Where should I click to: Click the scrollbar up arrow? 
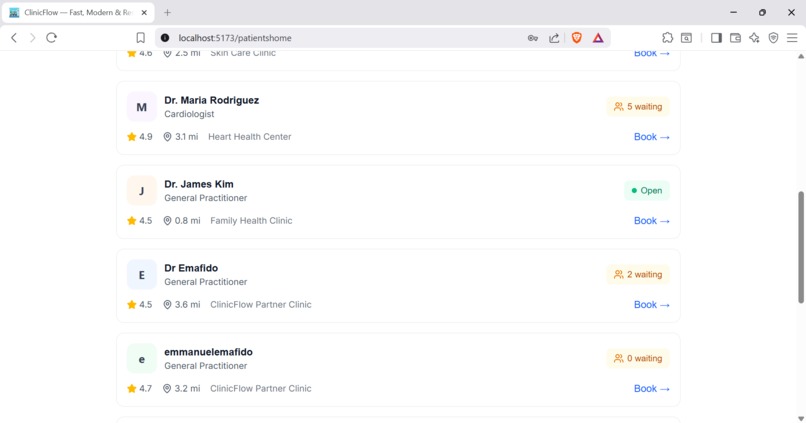pos(800,56)
